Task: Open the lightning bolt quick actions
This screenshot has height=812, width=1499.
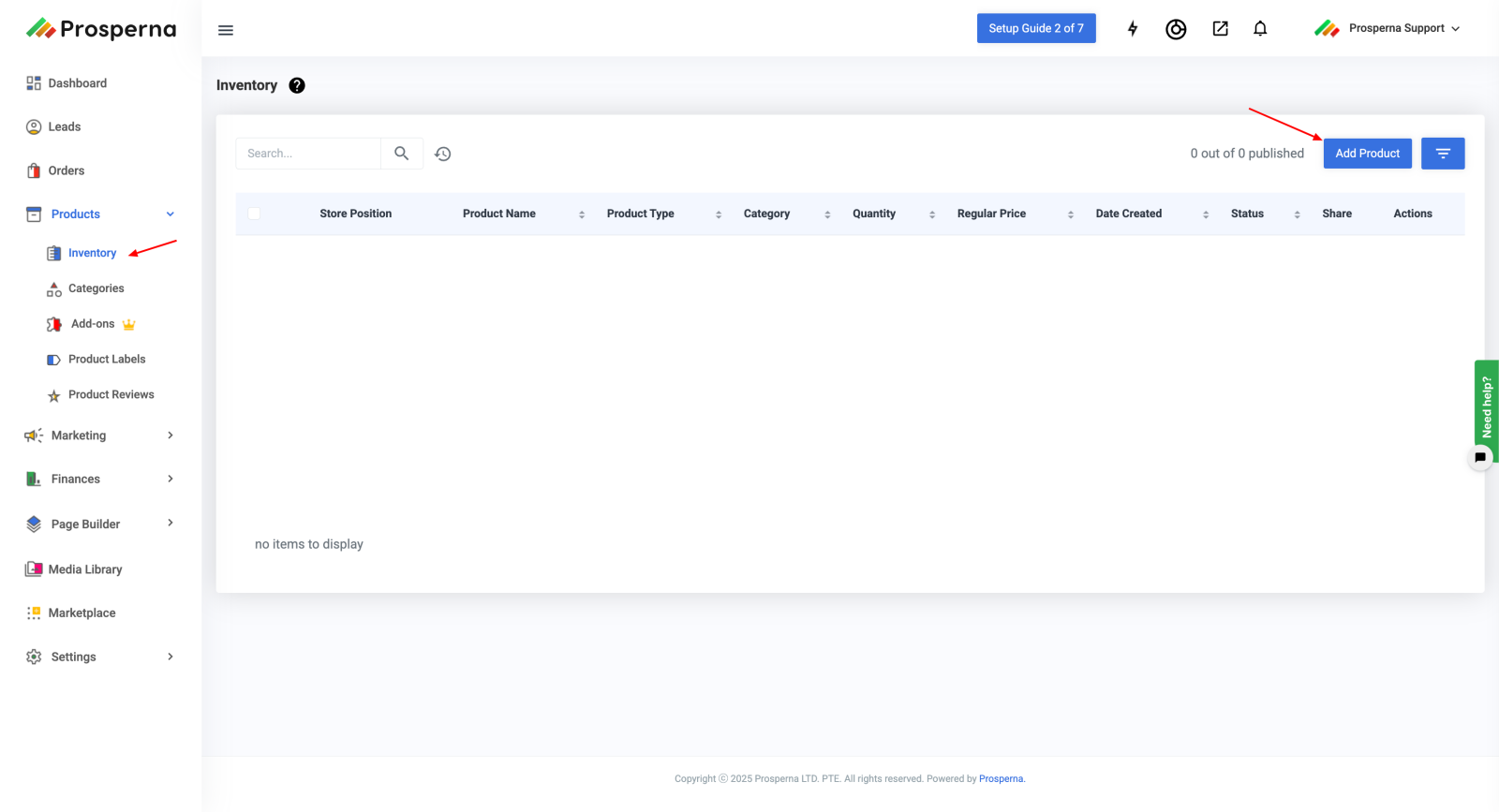Action: 1133,29
